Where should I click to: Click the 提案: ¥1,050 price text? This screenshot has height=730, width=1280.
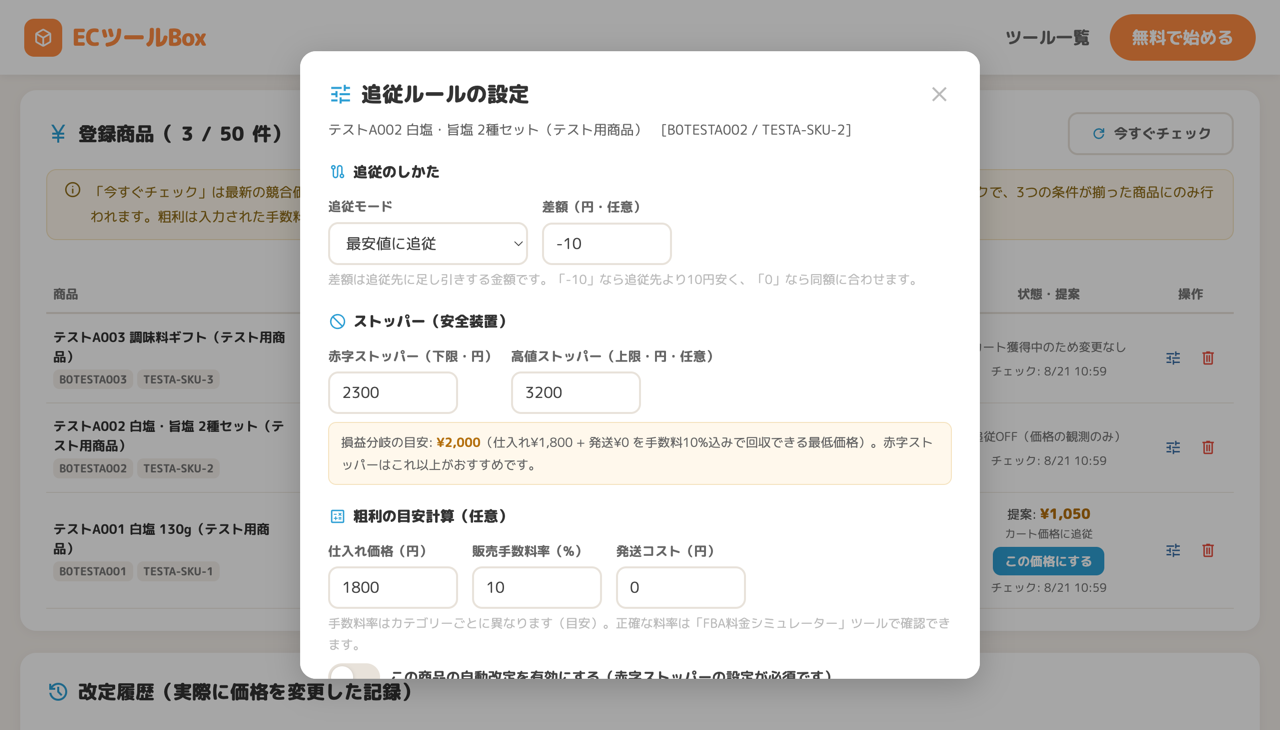click(x=1048, y=514)
